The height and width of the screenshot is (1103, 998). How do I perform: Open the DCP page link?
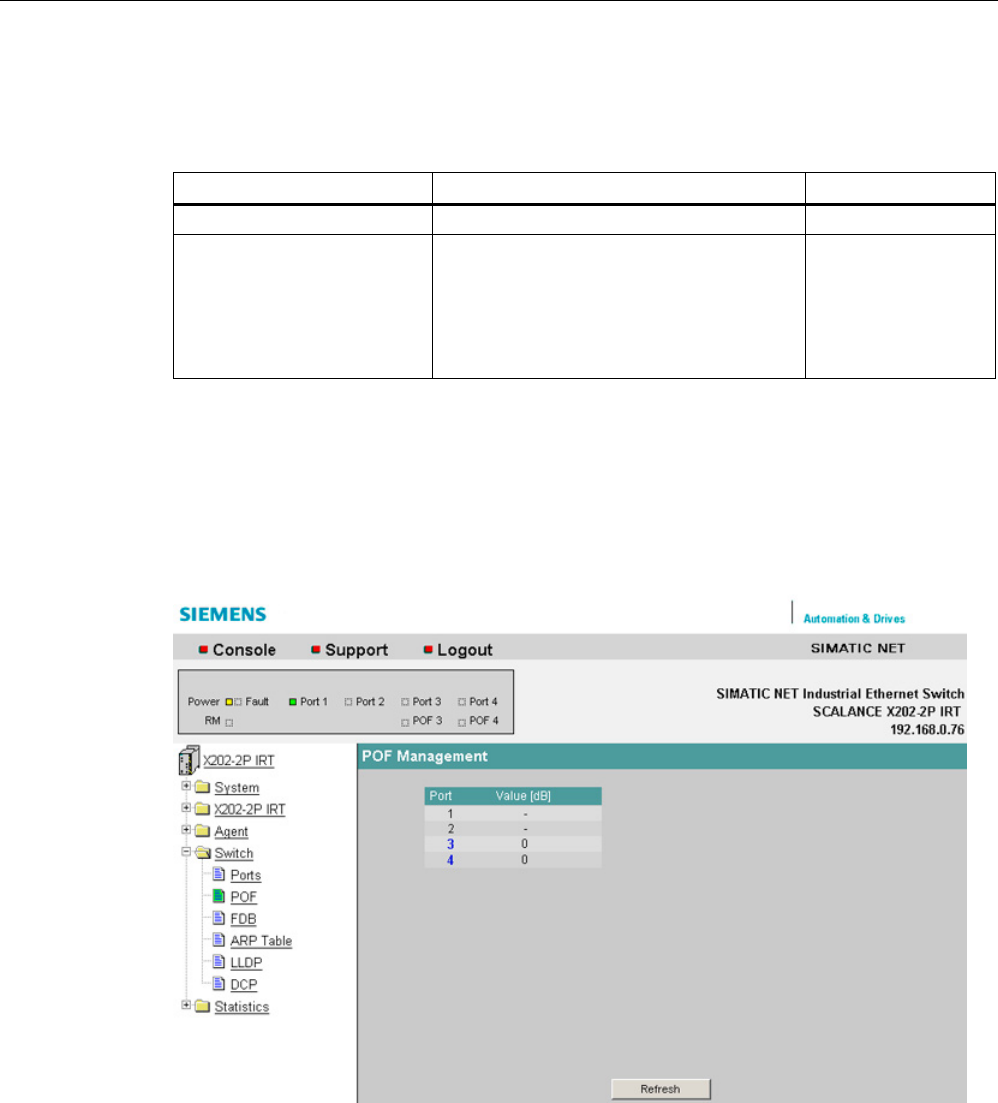click(244, 984)
